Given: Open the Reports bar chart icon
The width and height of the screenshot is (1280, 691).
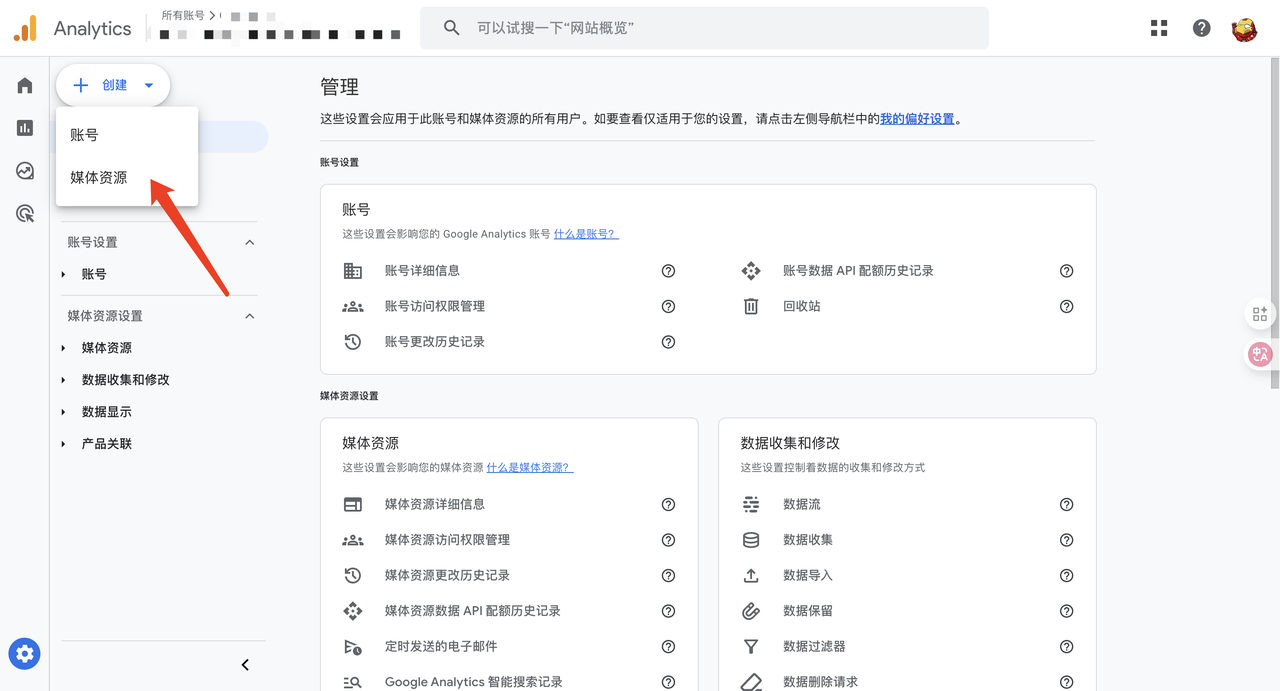Looking at the screenshot, I should (x=25, y=128).
